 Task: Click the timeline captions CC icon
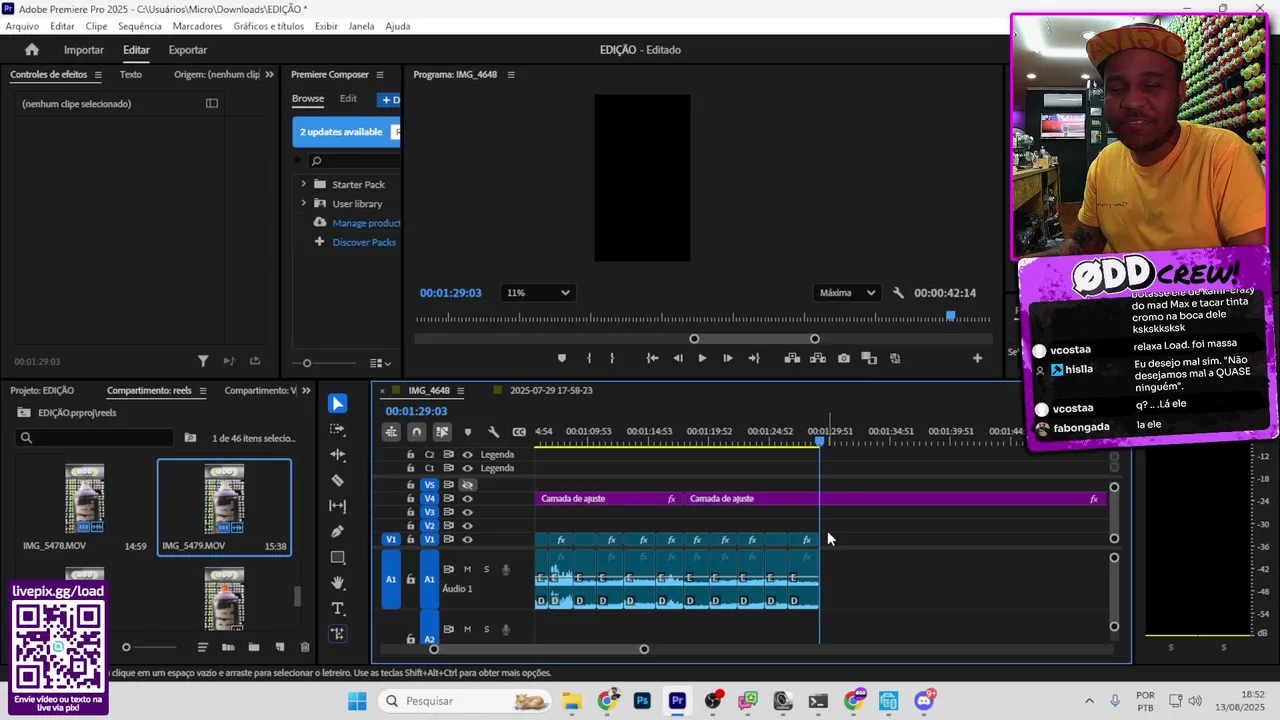519,432
